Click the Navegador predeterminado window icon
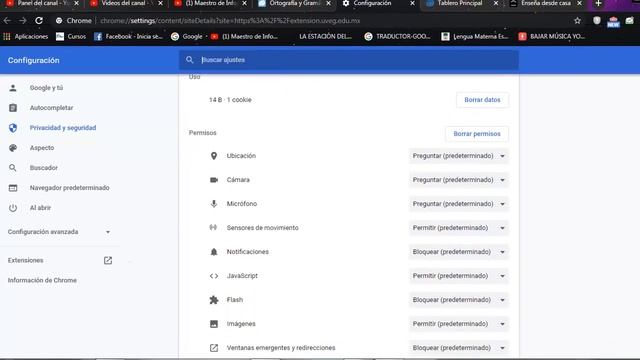Screen dimensions: 640x360 [x=13, y=188]
